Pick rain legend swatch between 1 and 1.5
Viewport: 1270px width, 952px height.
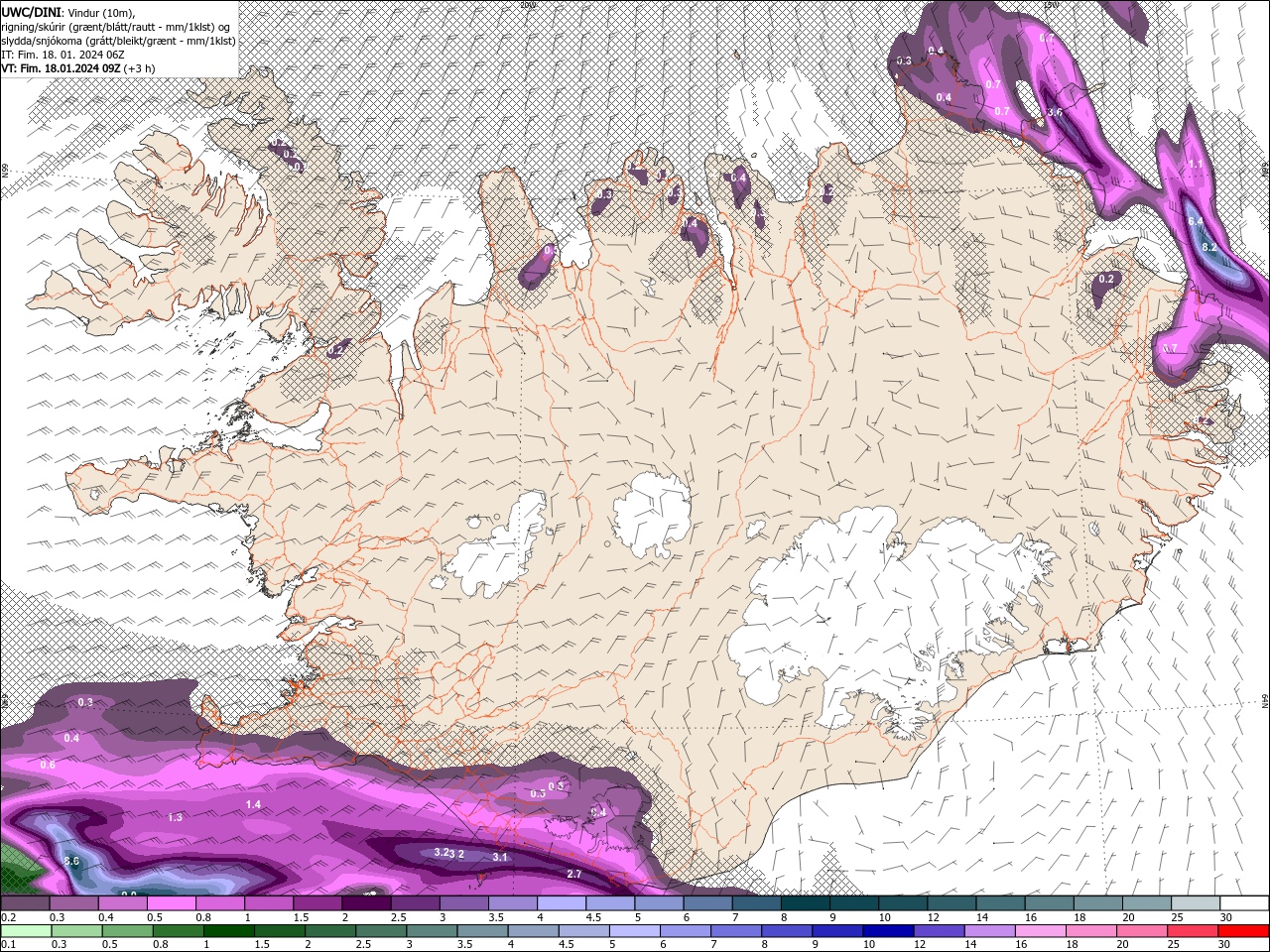(x=228, y=931)
